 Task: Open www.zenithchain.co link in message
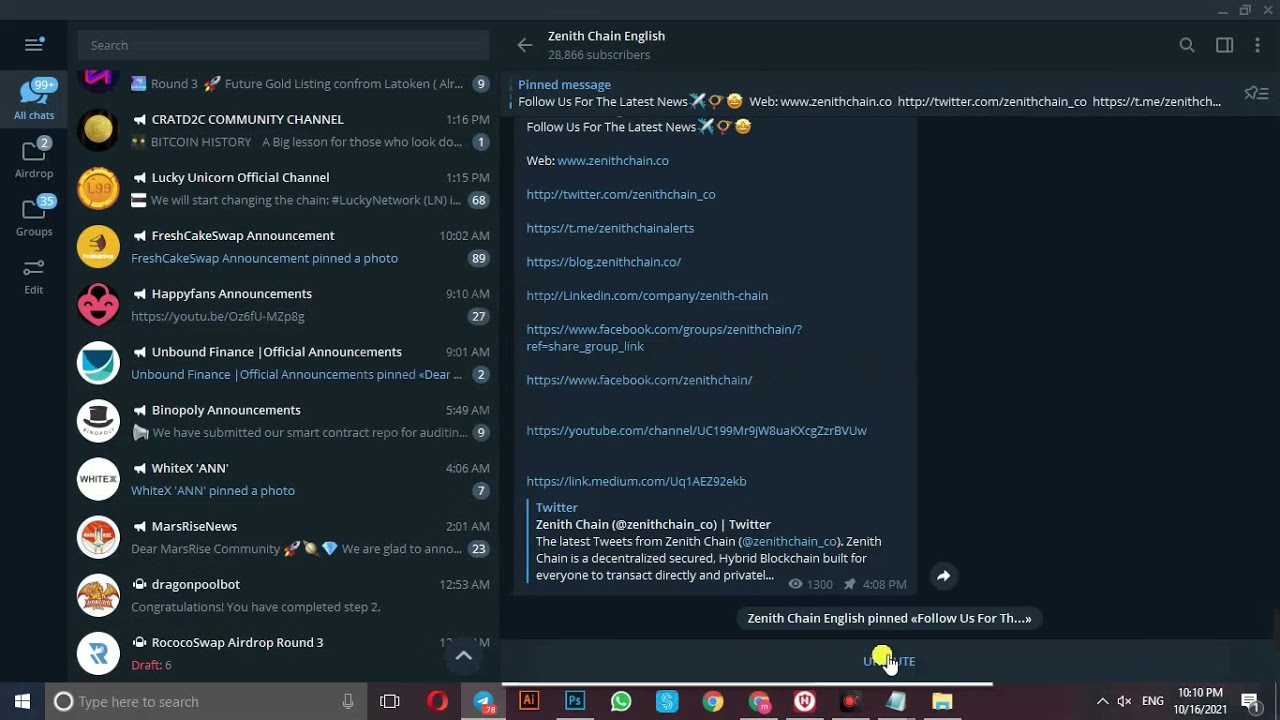point(613,160)
